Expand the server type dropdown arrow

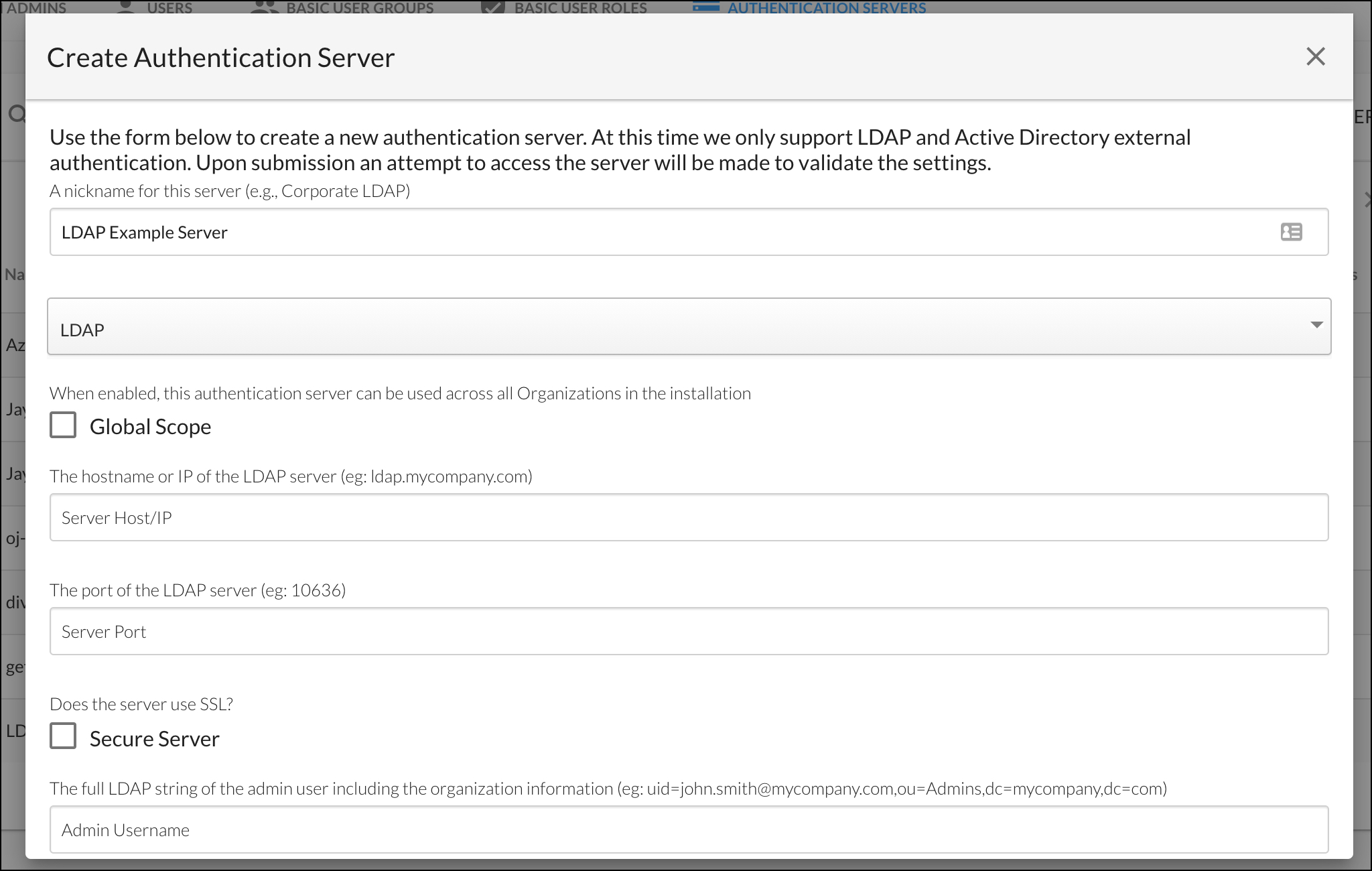[x=1316, y=325]
